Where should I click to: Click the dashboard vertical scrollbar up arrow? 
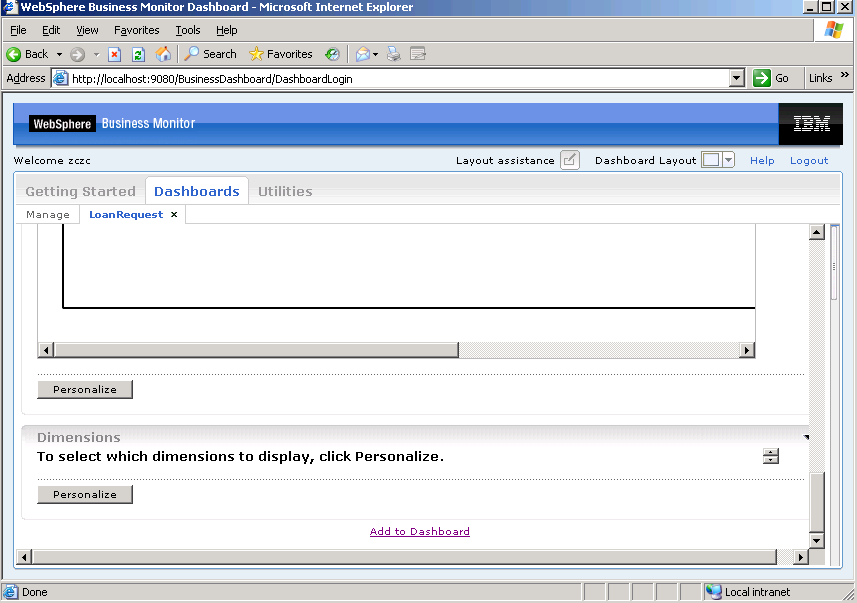point(817,232)
